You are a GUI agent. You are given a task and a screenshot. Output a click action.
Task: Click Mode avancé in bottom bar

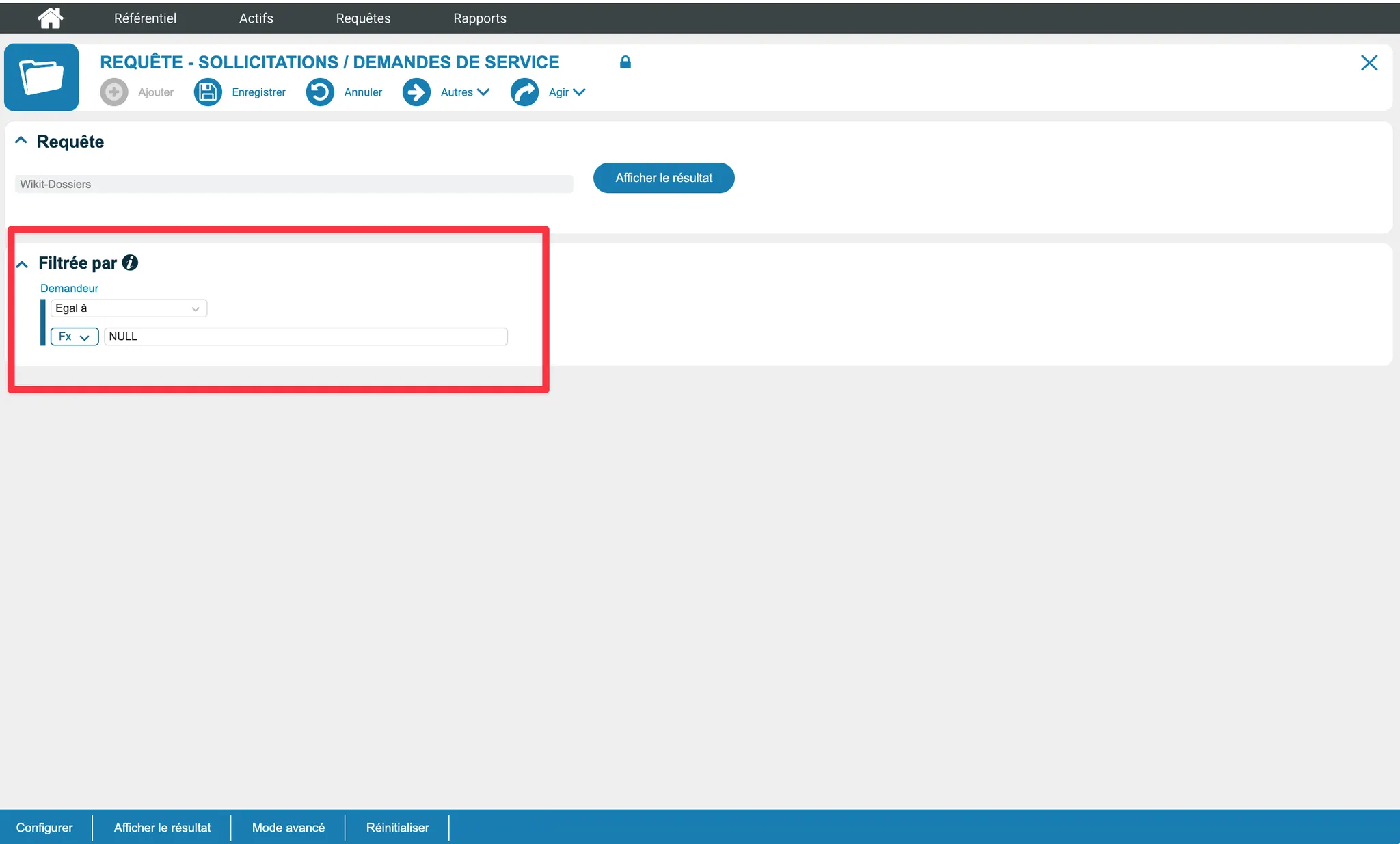[288, 828]
